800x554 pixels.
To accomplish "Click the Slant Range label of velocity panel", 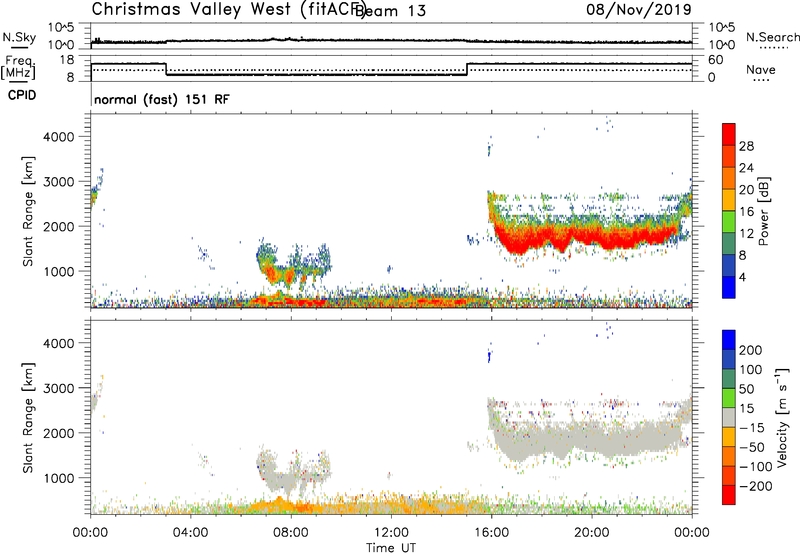I will (x=28, y=417).
